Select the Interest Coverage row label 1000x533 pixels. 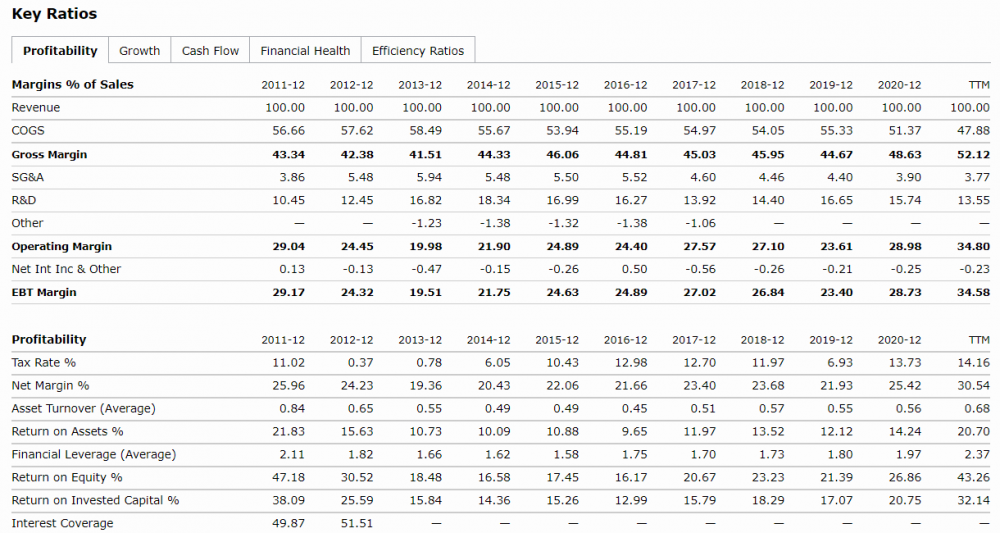click(62, 523)
